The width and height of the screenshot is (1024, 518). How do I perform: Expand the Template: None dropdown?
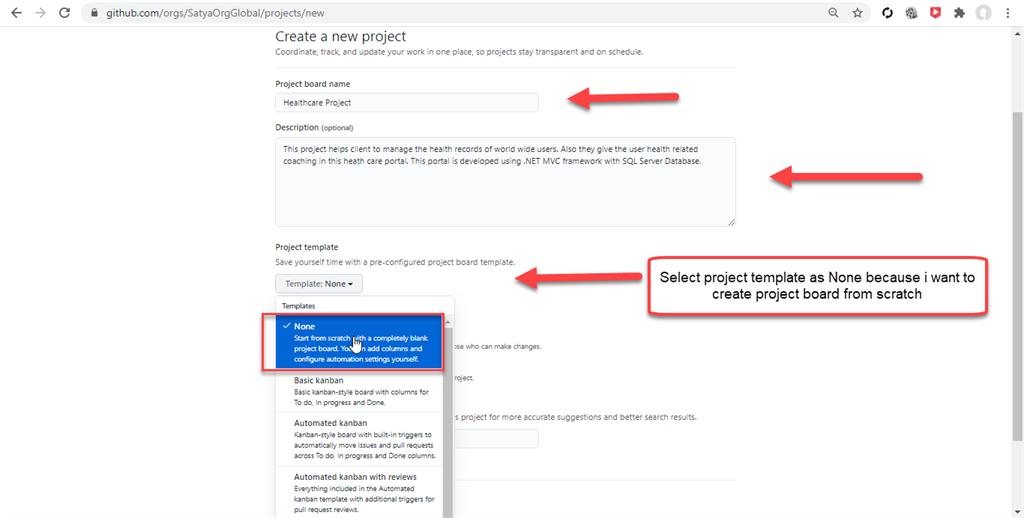tap(319, 284)
